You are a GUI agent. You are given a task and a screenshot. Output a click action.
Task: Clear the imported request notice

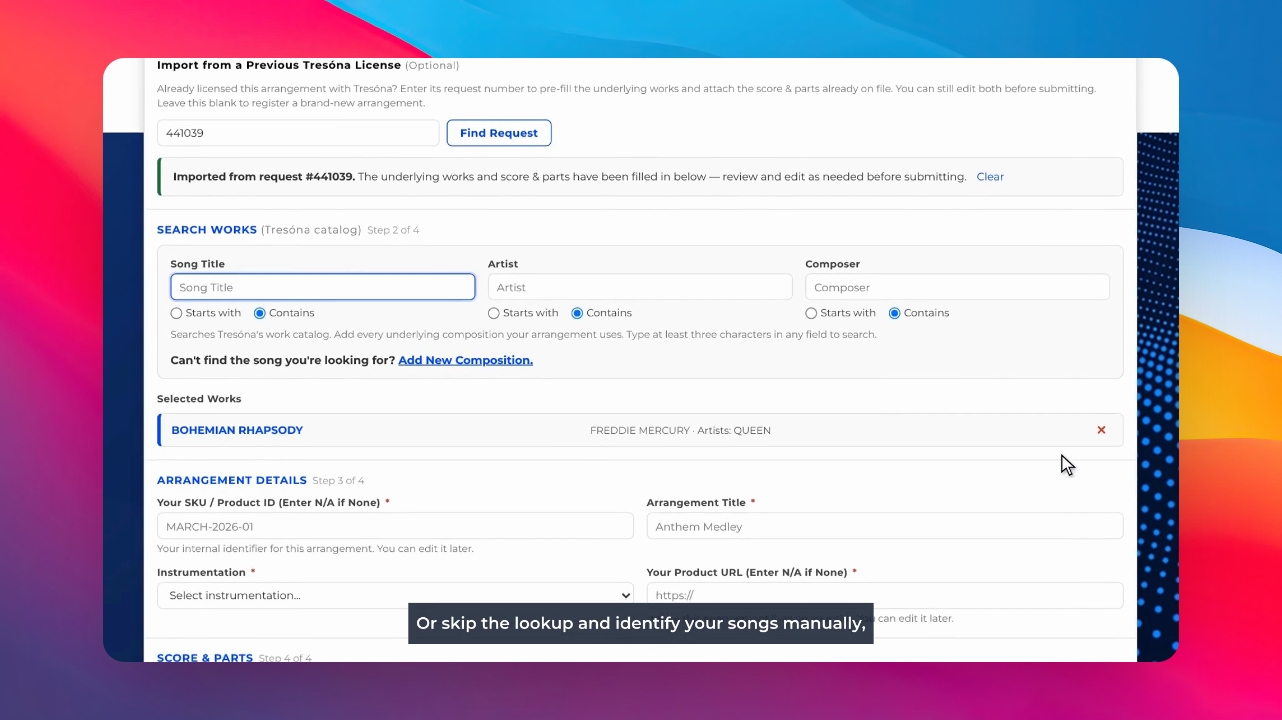point(990,177)
